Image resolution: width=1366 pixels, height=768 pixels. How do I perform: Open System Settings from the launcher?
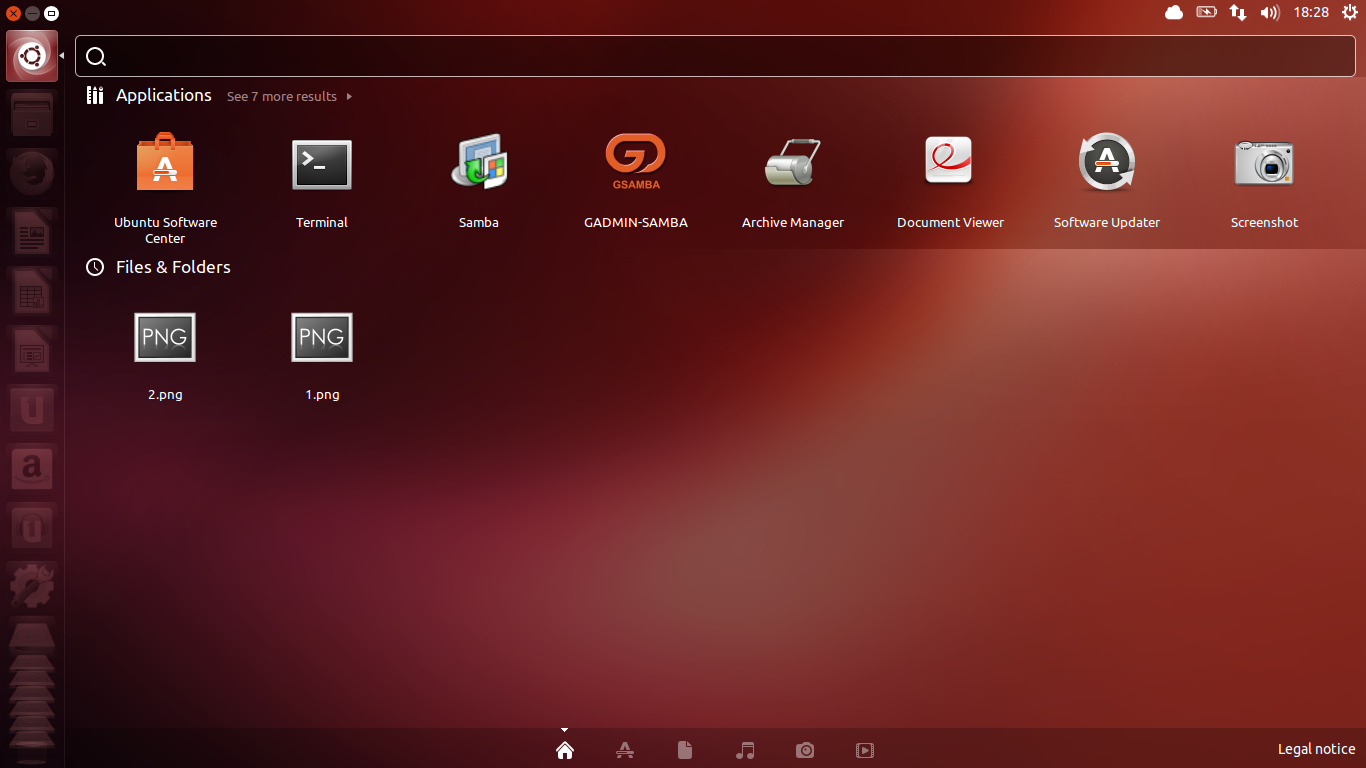point(32,586)
